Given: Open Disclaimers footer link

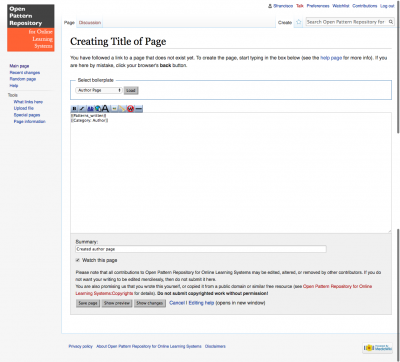Looking at the screenshot, I should [x=215, y=346].
